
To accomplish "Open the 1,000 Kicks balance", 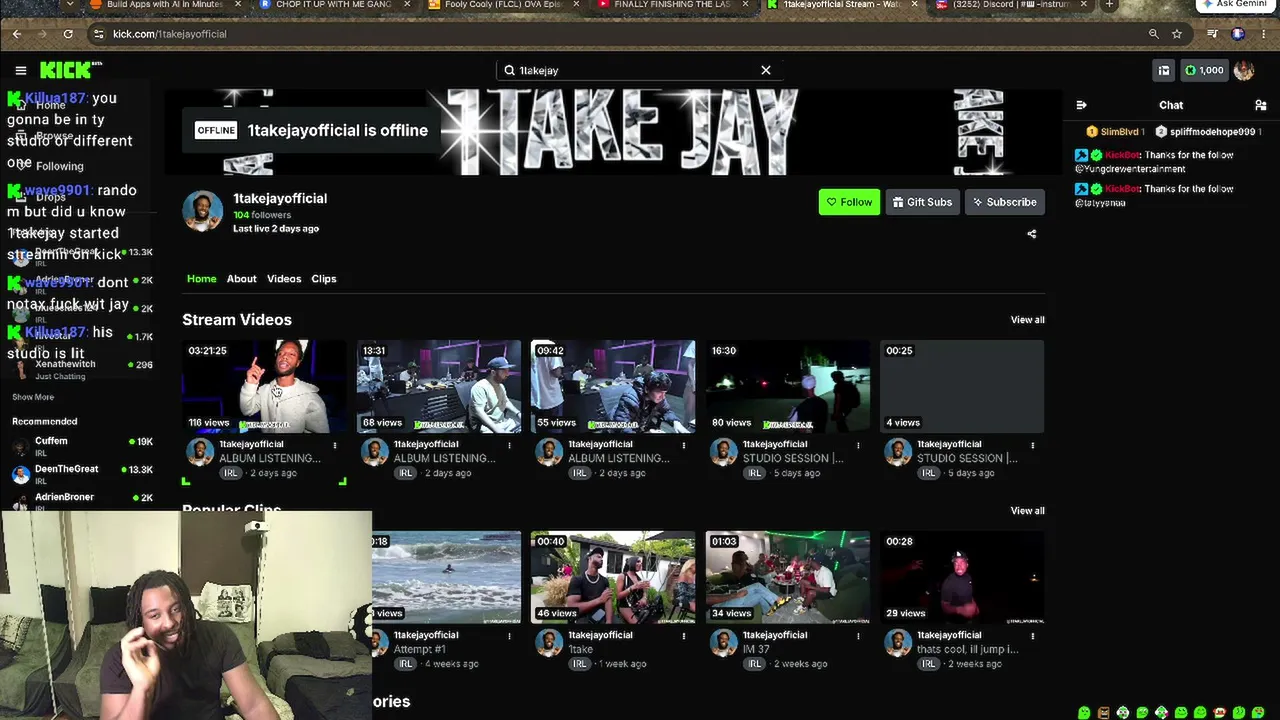I will (x=1204, y=70).
